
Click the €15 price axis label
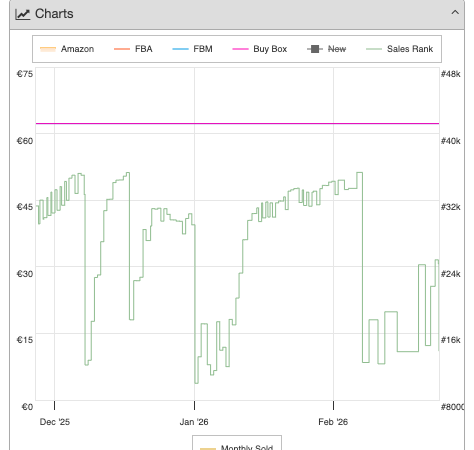(x=25, y=340)
